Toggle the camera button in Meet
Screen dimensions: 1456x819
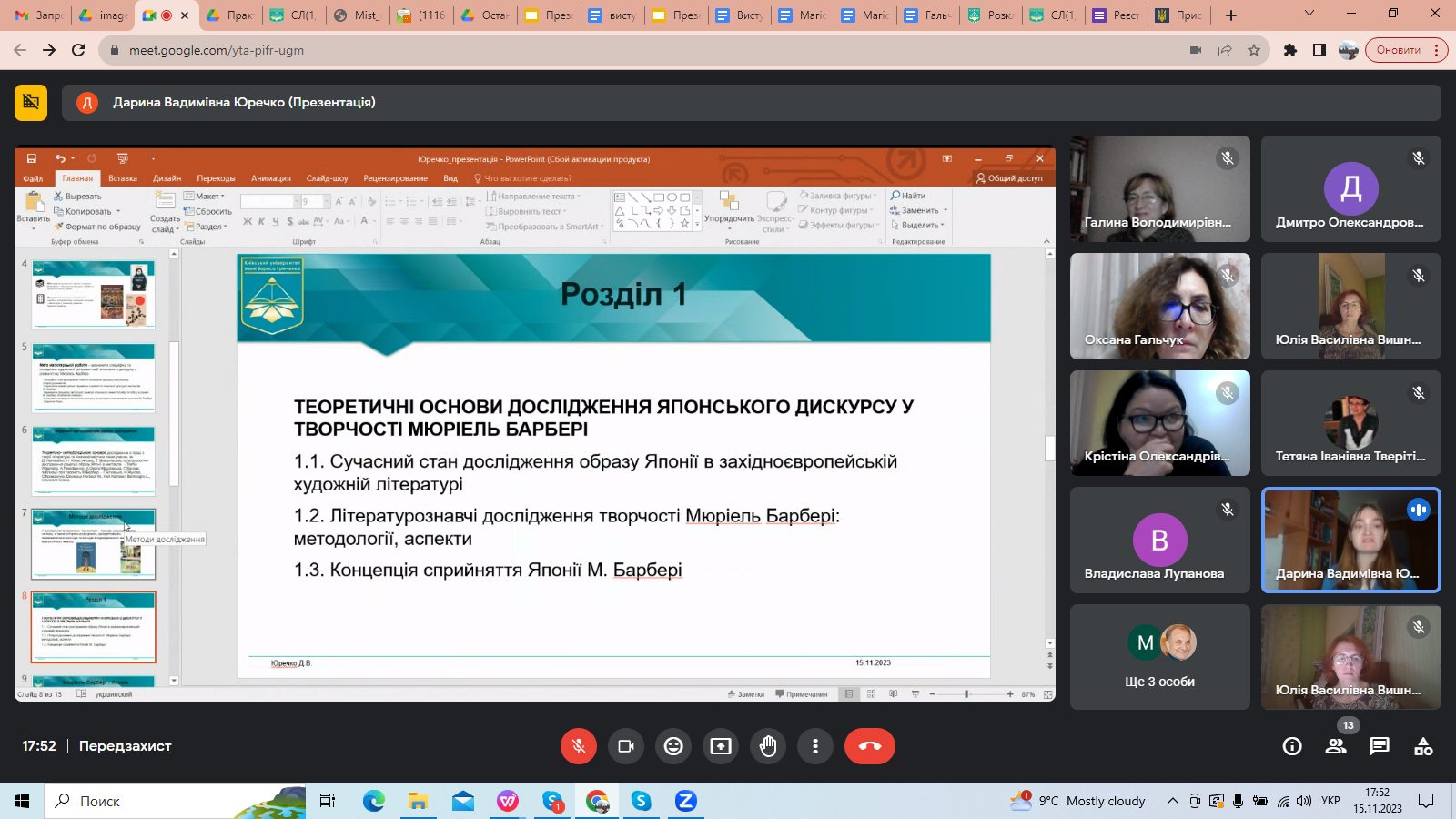tap(626, 746)
